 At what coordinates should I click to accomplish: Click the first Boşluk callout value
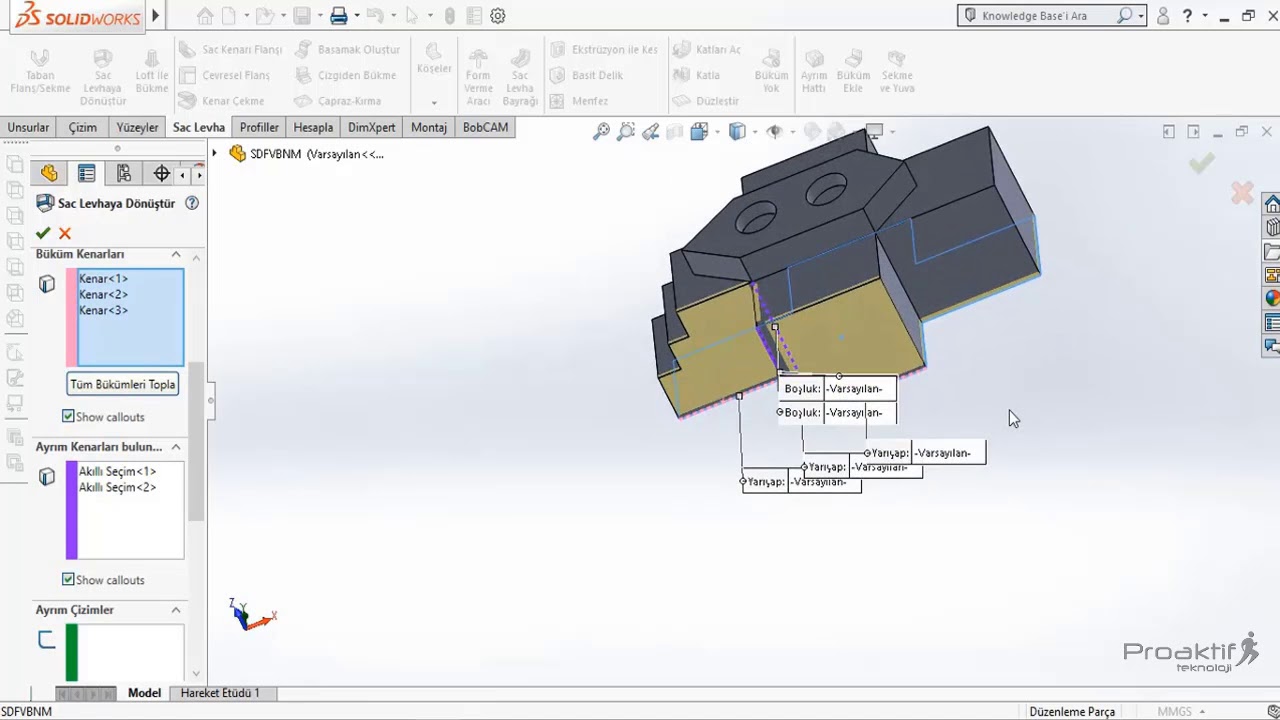[859, 388]
